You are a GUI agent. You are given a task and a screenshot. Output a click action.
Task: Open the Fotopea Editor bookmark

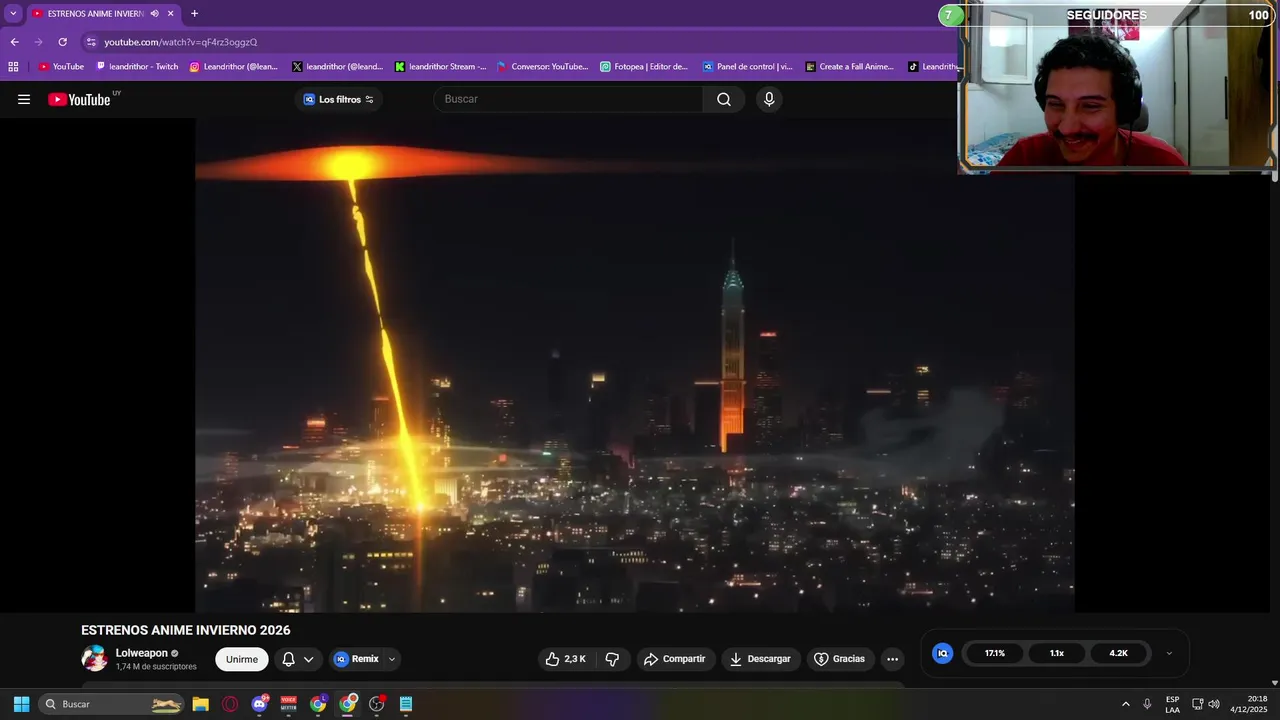(644, 67)
